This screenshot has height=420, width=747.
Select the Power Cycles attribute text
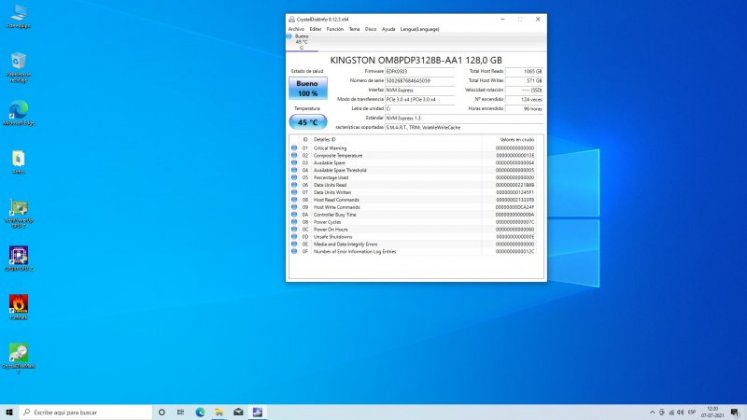pyautogui.click(x=327, y=222)
